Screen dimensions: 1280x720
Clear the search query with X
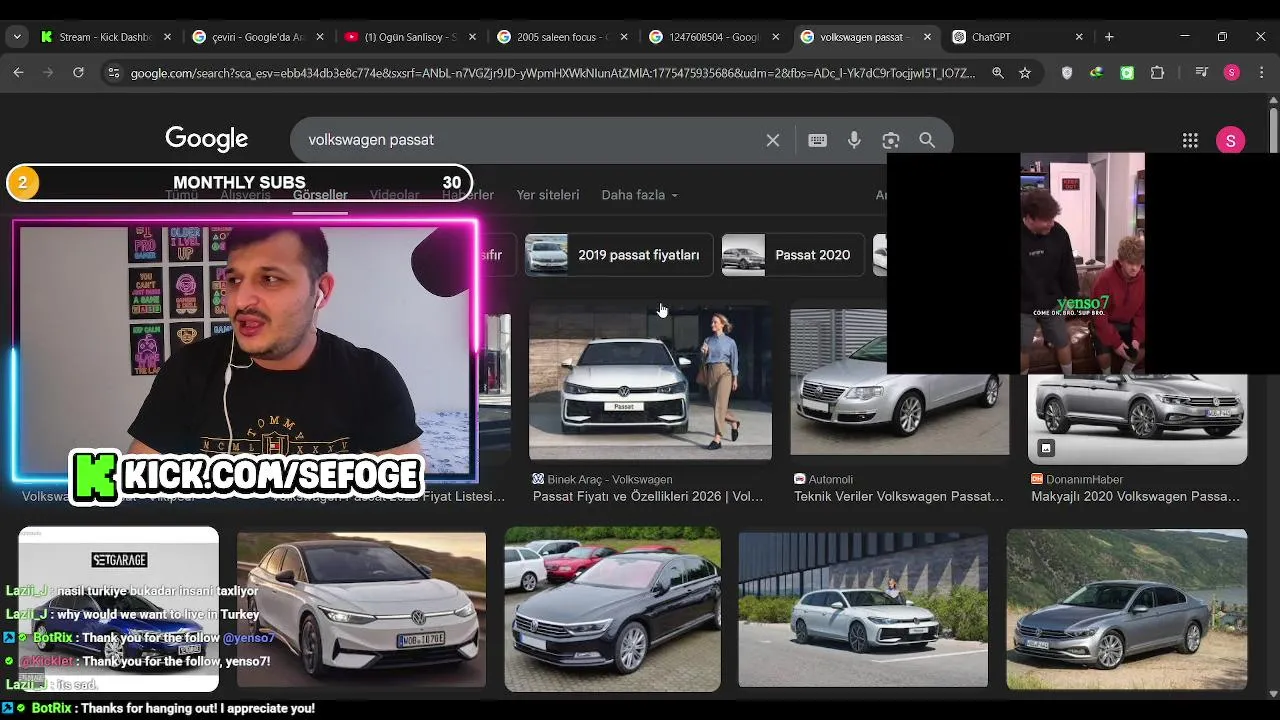click(x=773, y=140)
